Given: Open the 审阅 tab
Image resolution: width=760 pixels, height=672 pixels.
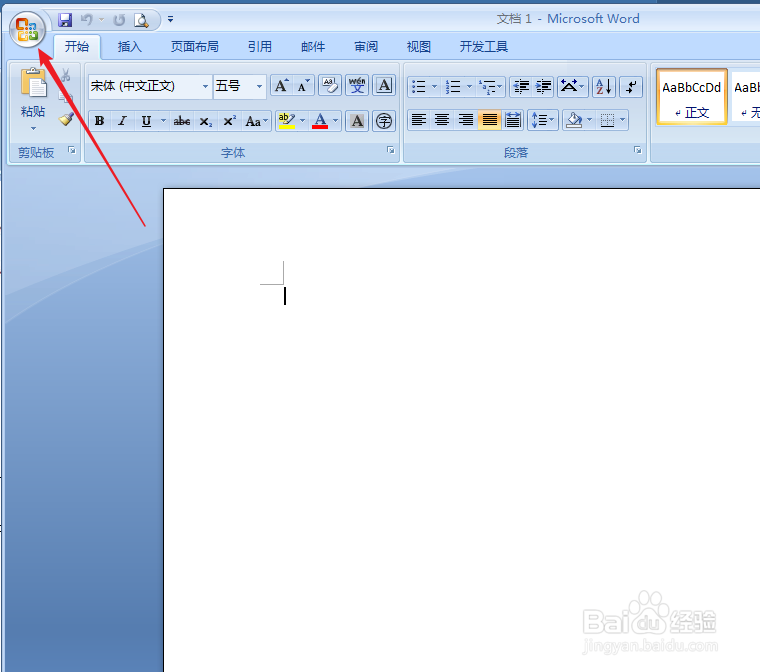Looking at the screenshot, I should [365, 47].
